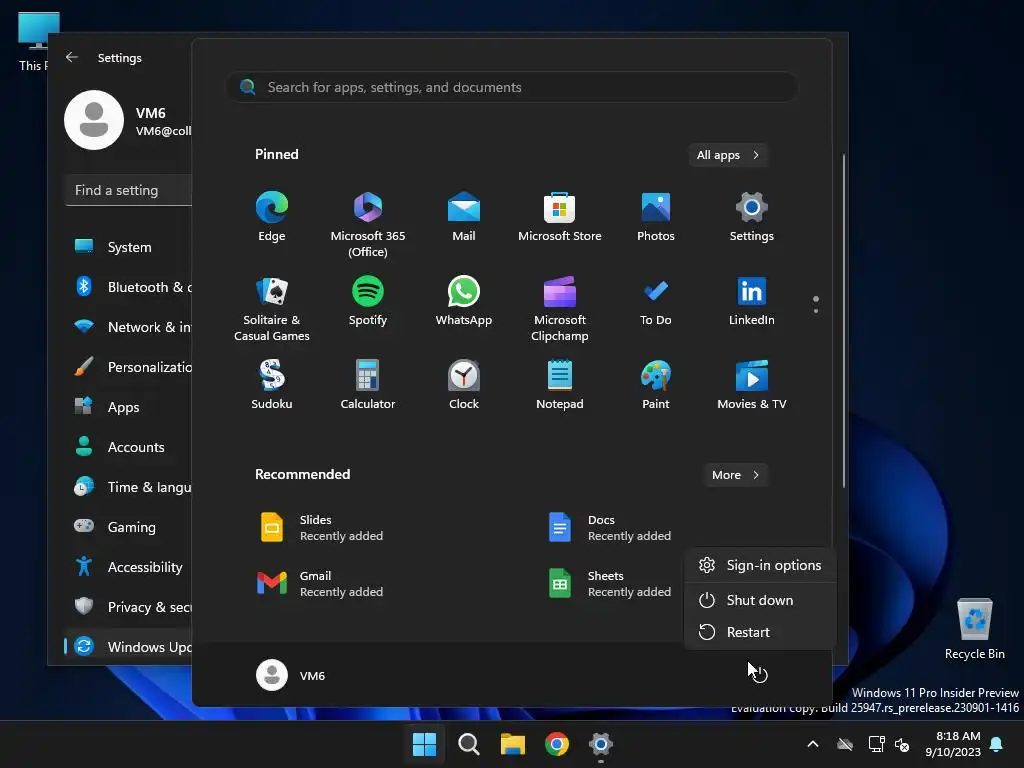Click the power button in Start menu
The width and height of the screenshot is (1024, 768).
click(759, 675)
